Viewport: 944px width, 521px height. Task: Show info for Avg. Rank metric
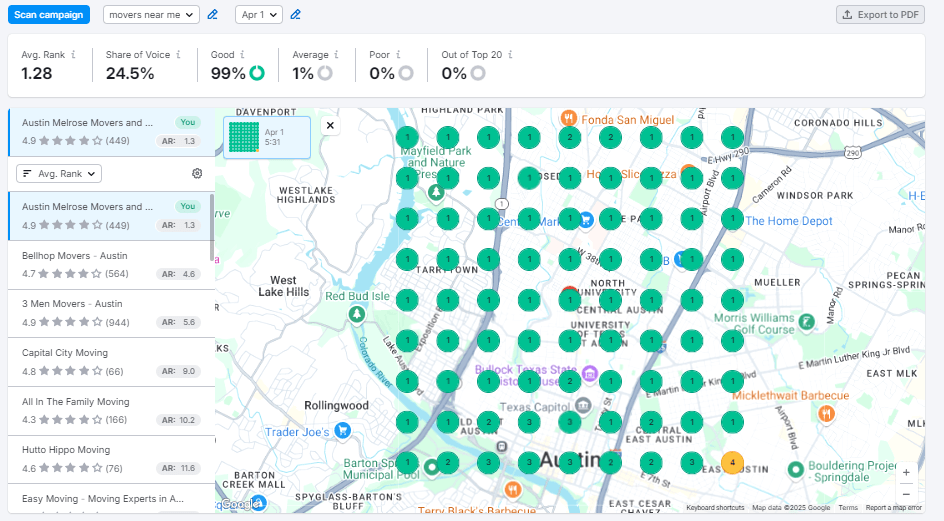click(73, 54)
